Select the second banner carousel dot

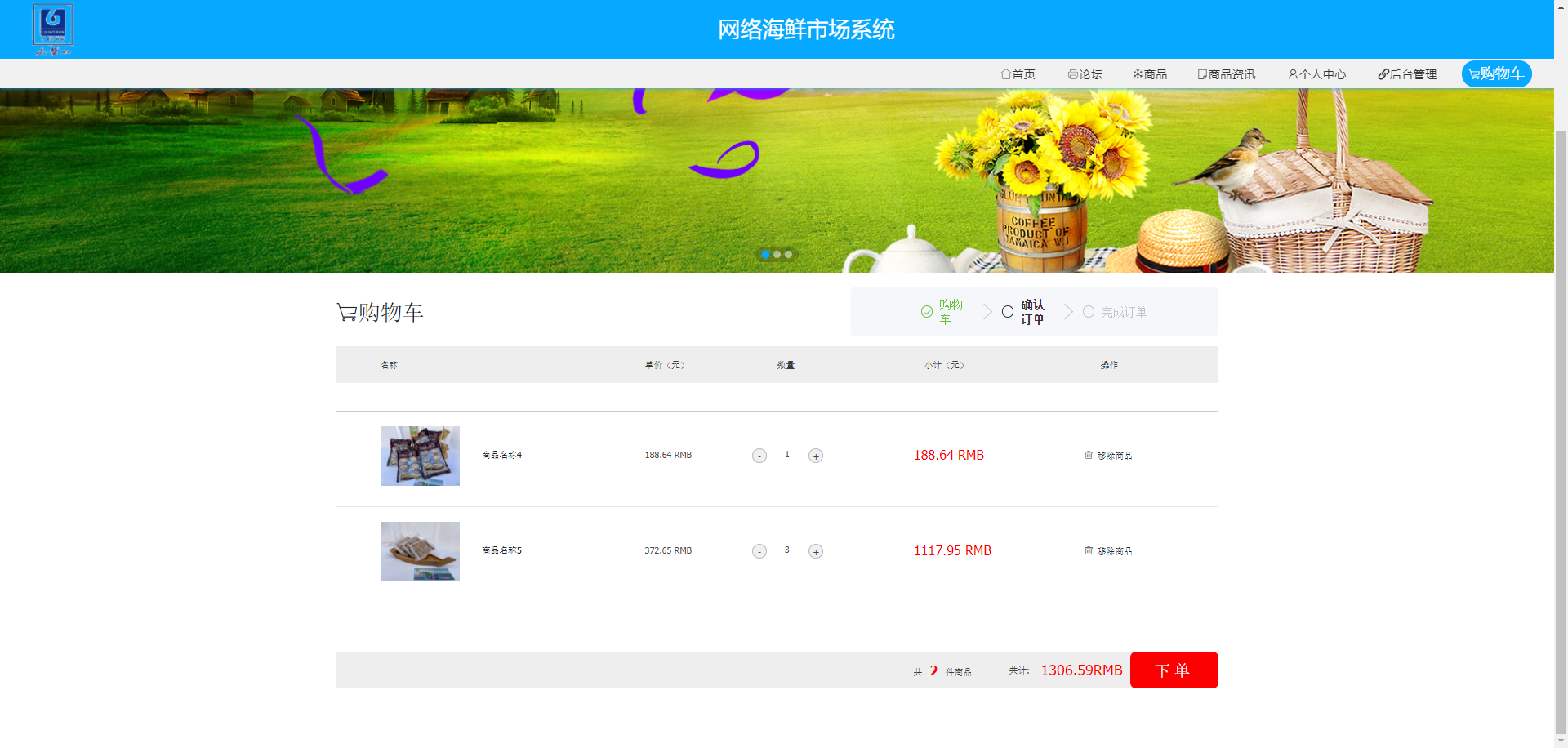pyautogui.click(x=777, y=254)
